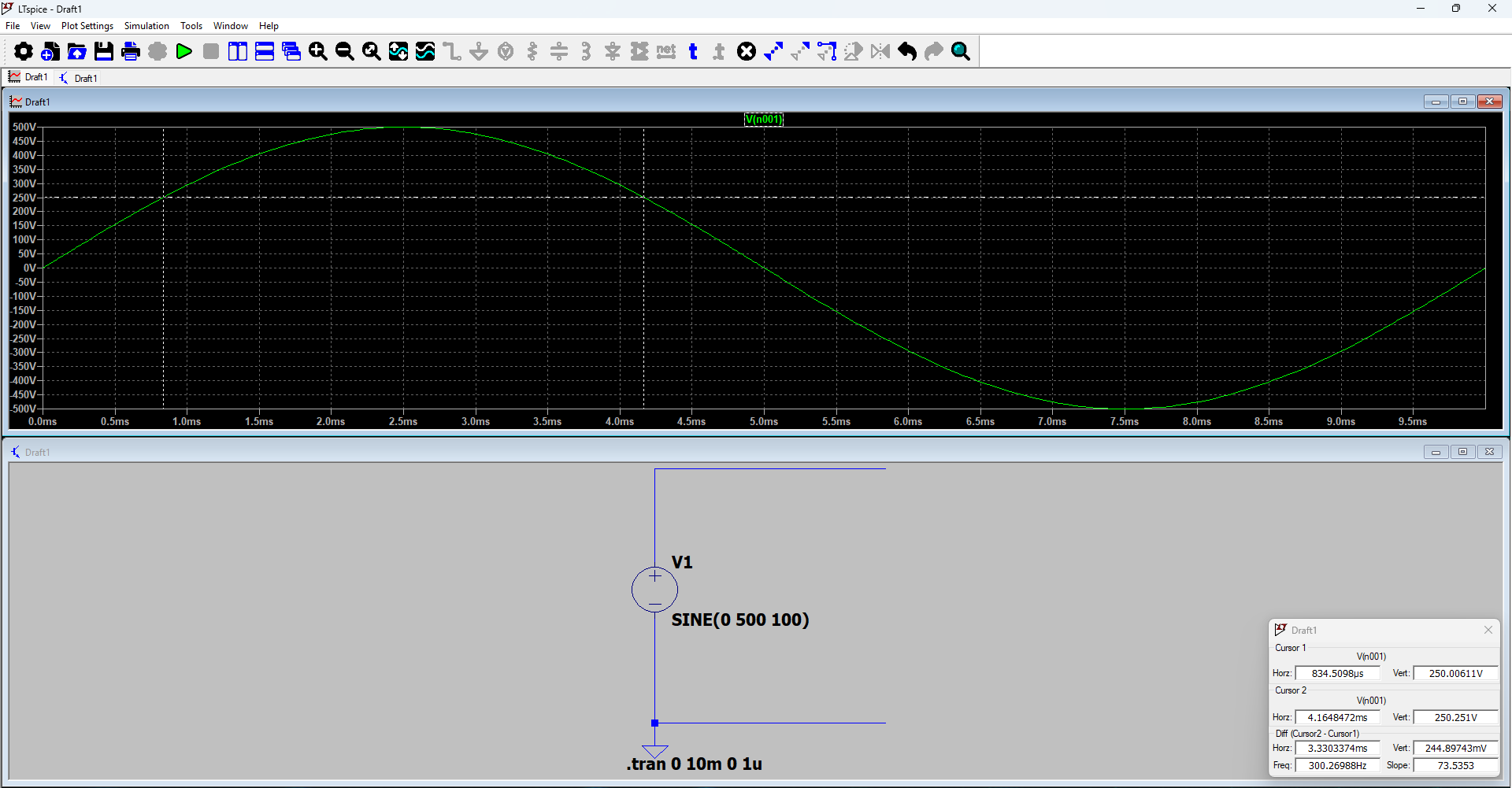Click the V(n001) trace label on the plot
Screen dimensions: 1512x788
point(764,120)
